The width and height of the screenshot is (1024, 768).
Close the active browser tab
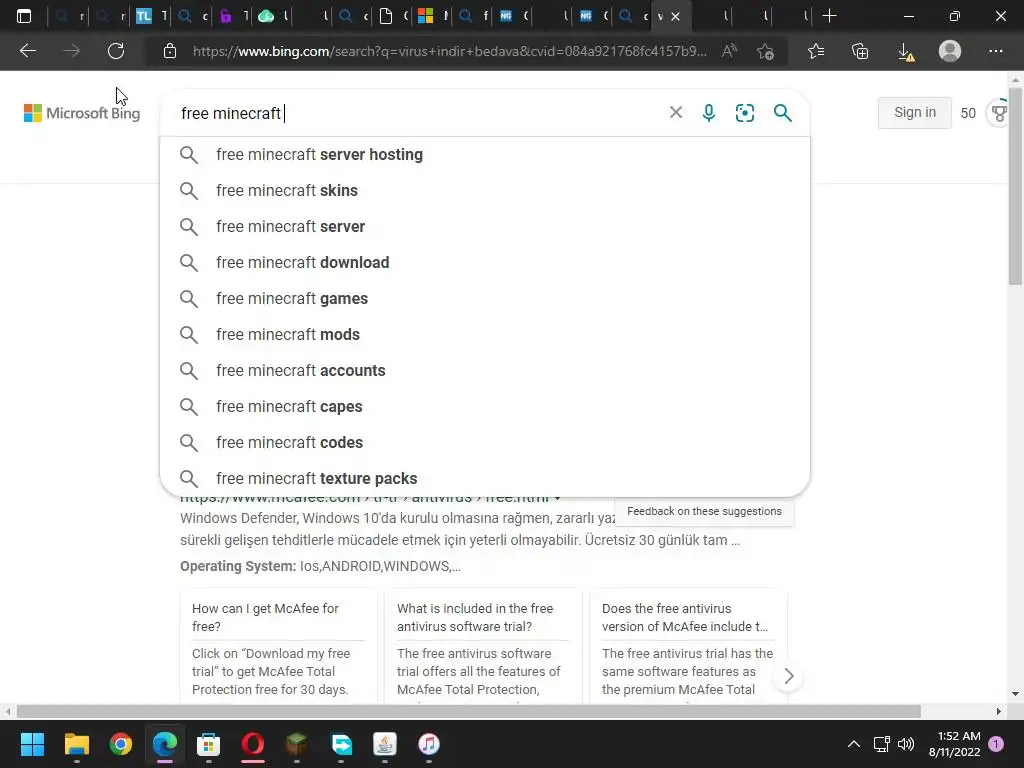pos(675,16)
